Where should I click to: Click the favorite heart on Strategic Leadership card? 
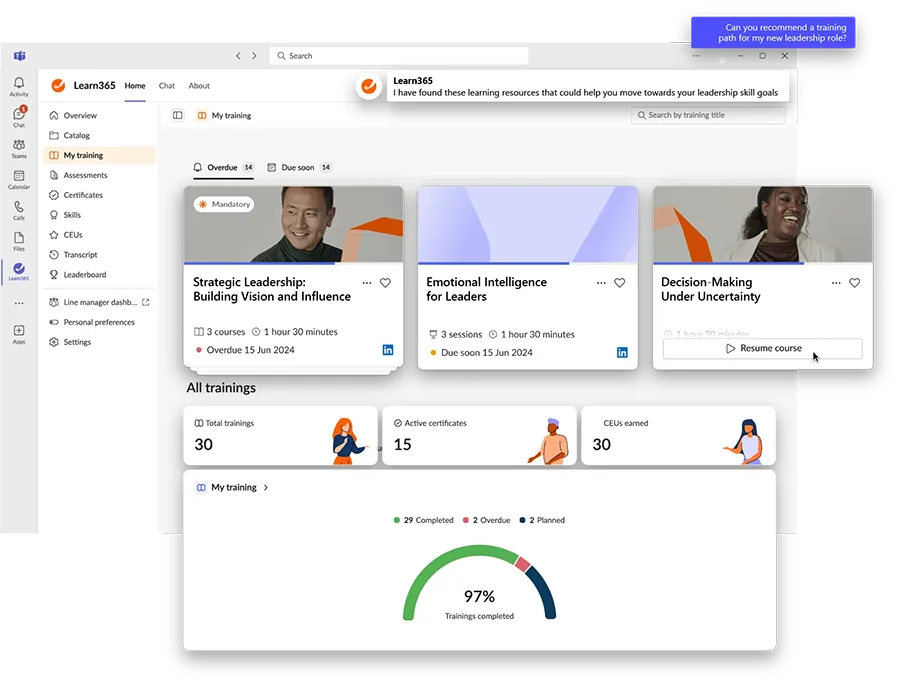point(385,283)
